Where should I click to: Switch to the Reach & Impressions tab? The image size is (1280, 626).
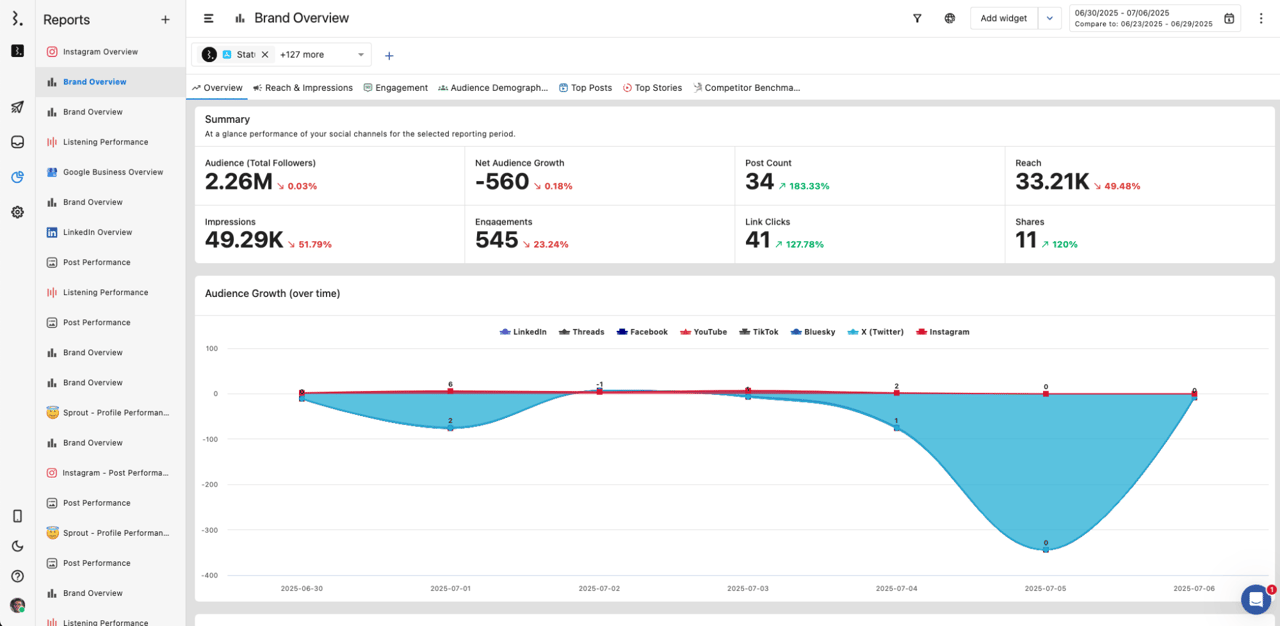302,88
